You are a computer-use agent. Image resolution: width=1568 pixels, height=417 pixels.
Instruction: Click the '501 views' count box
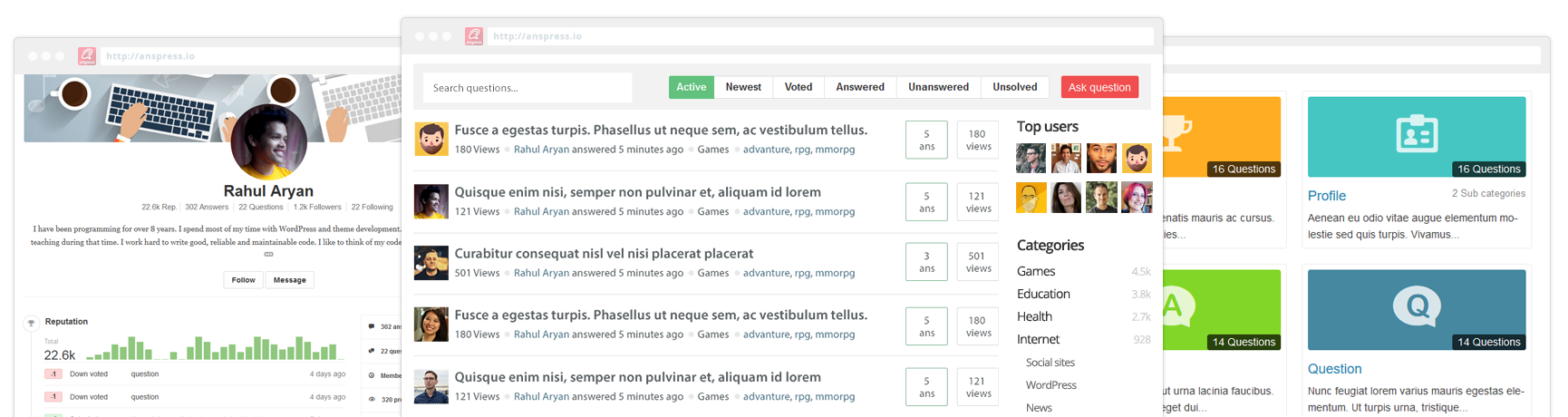(x=979, y=262)
